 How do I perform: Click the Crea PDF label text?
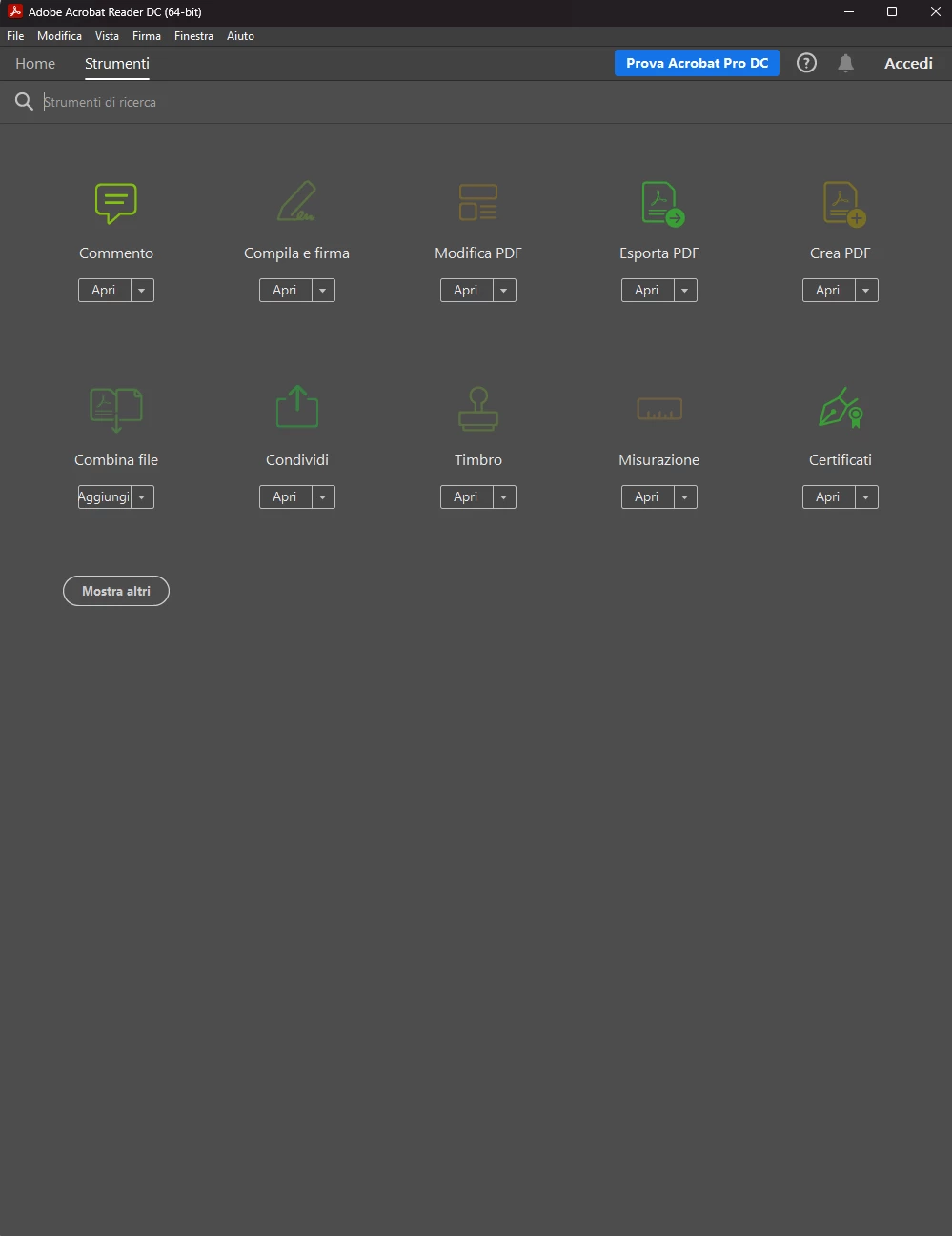click(841, 253)
